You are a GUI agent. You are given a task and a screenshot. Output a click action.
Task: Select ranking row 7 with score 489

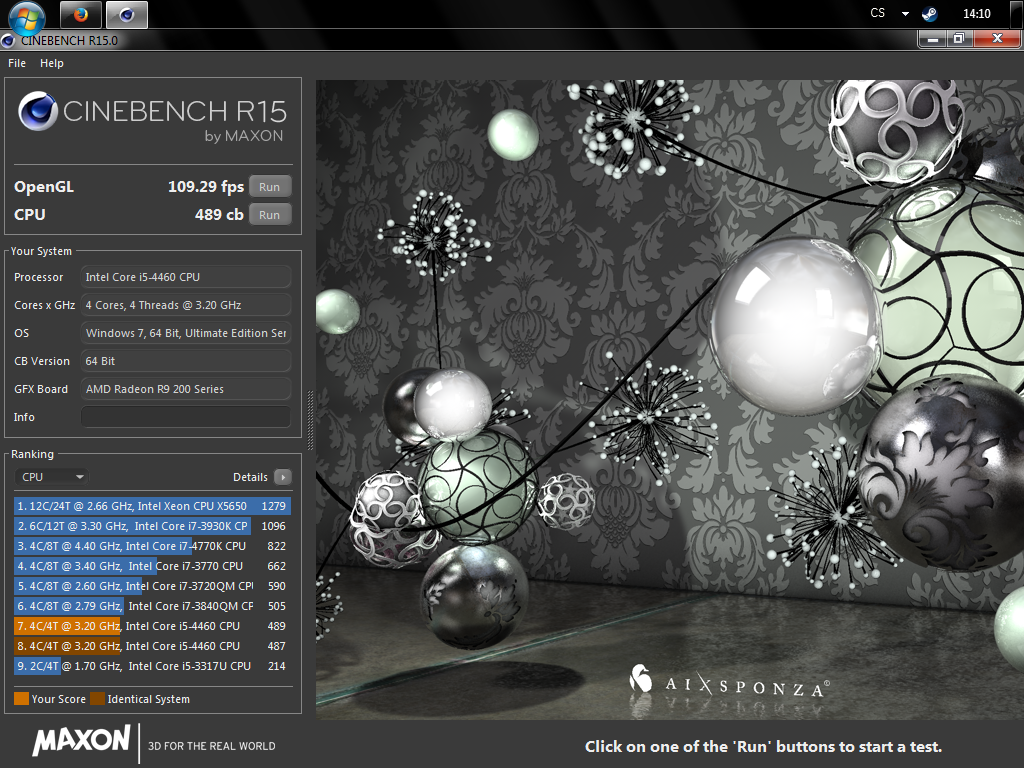point(152,626)
